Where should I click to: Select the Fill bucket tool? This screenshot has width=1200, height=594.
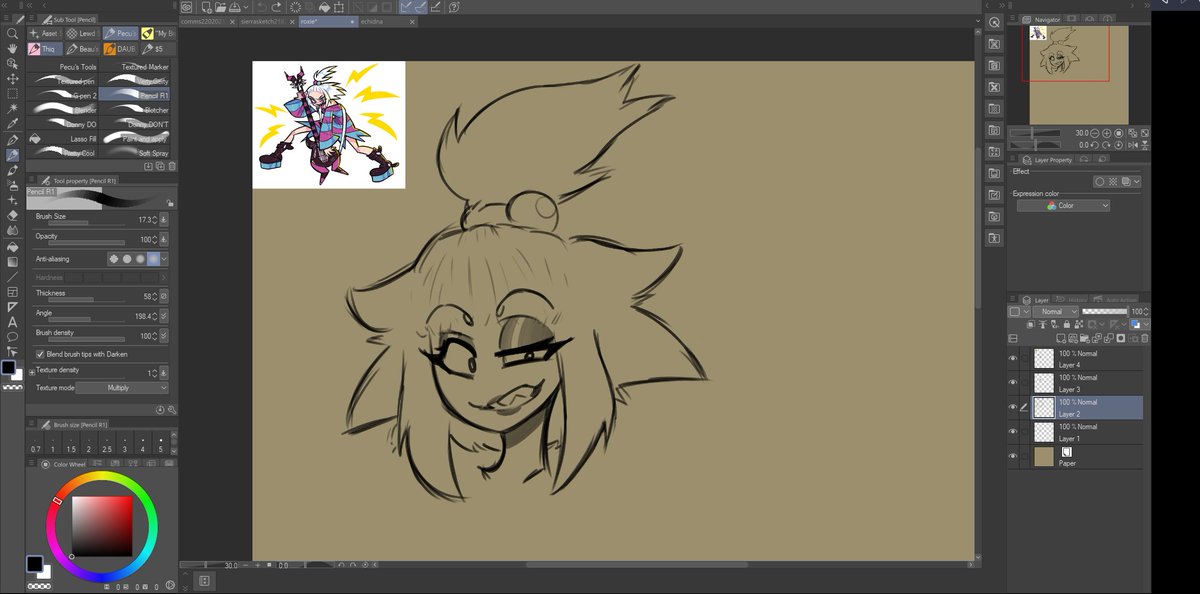(x=12, y=246)
